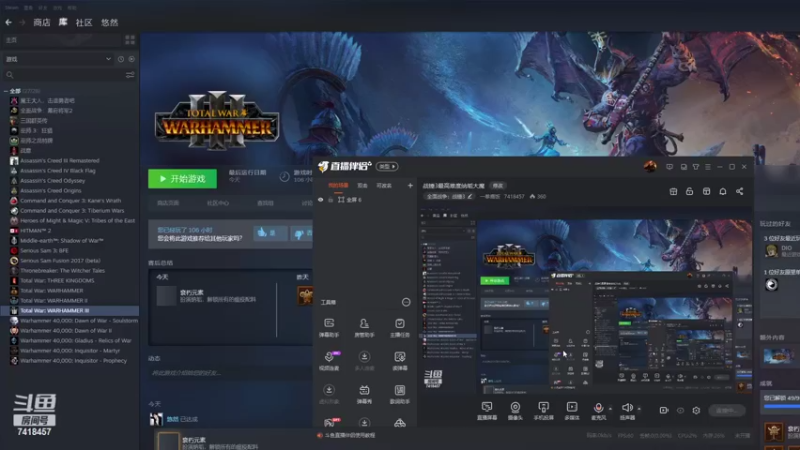Click record video icon in bottom bar
The image size is (800, 450).
(664, 410)
